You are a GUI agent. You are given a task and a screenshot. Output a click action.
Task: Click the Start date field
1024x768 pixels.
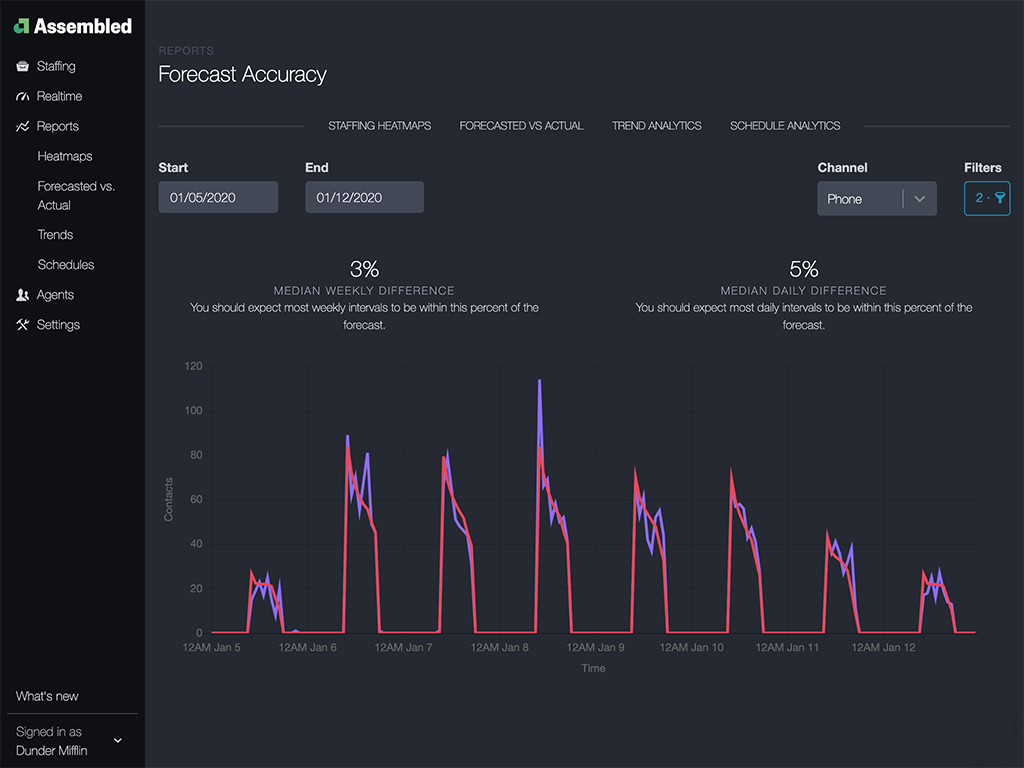tap(218, 197)
